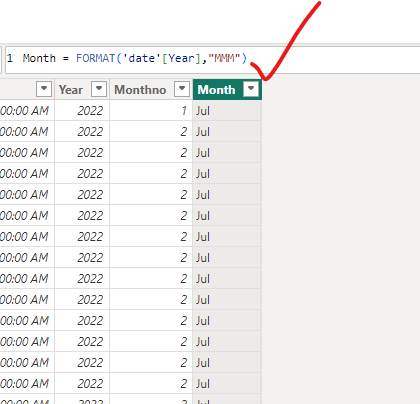Click the "MMM" format string in formula

(224, 58)
